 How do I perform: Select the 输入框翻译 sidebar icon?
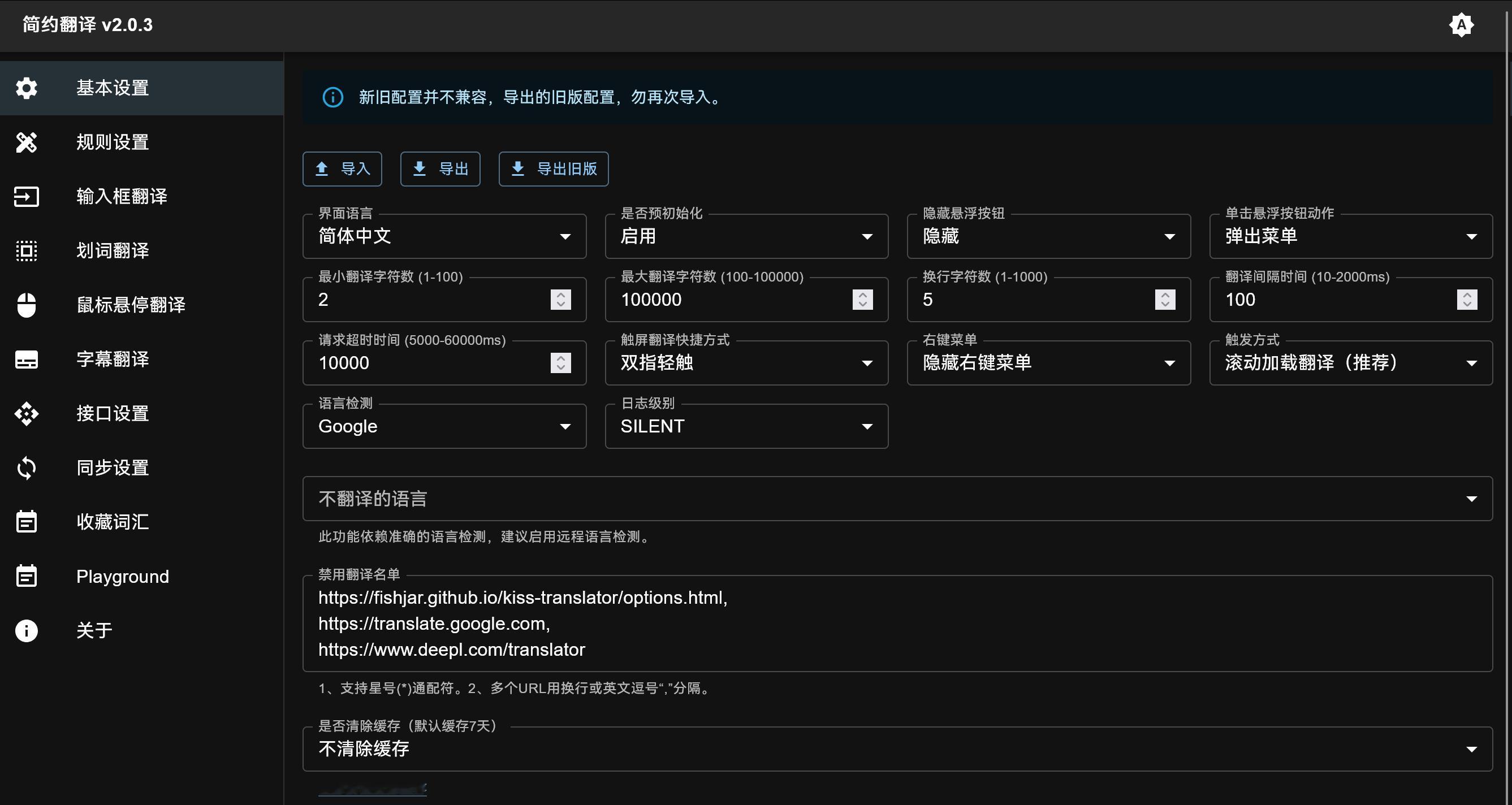coord(27,197)
